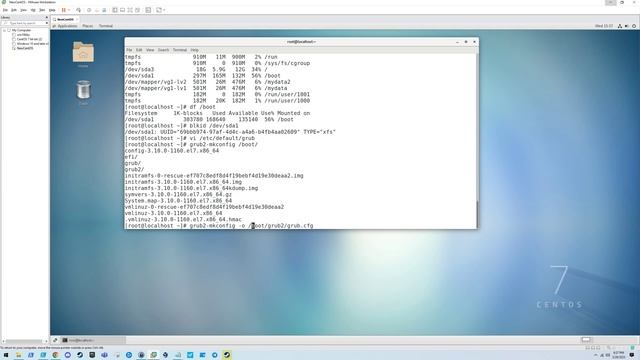
Task: Open File Explorer from Windows taskbar
Action: [x=18, y=355]
